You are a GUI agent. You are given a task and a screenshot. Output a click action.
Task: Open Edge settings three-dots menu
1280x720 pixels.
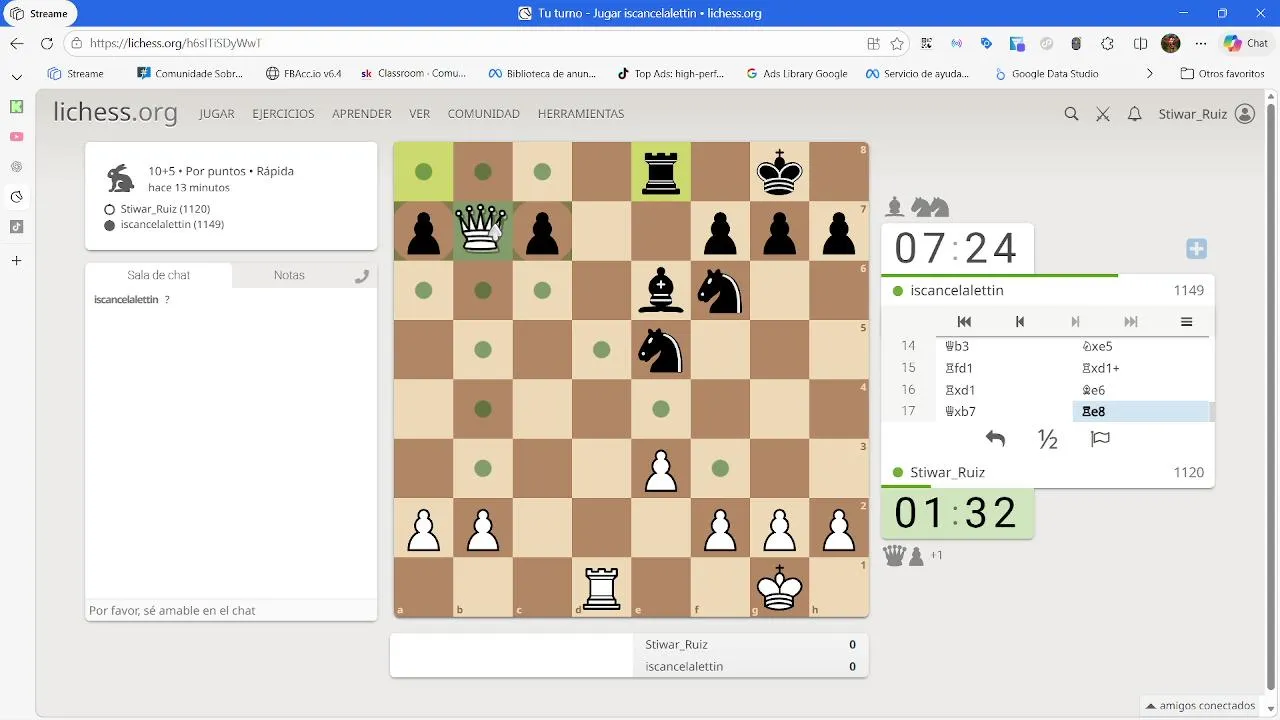tap(1201, 43)
